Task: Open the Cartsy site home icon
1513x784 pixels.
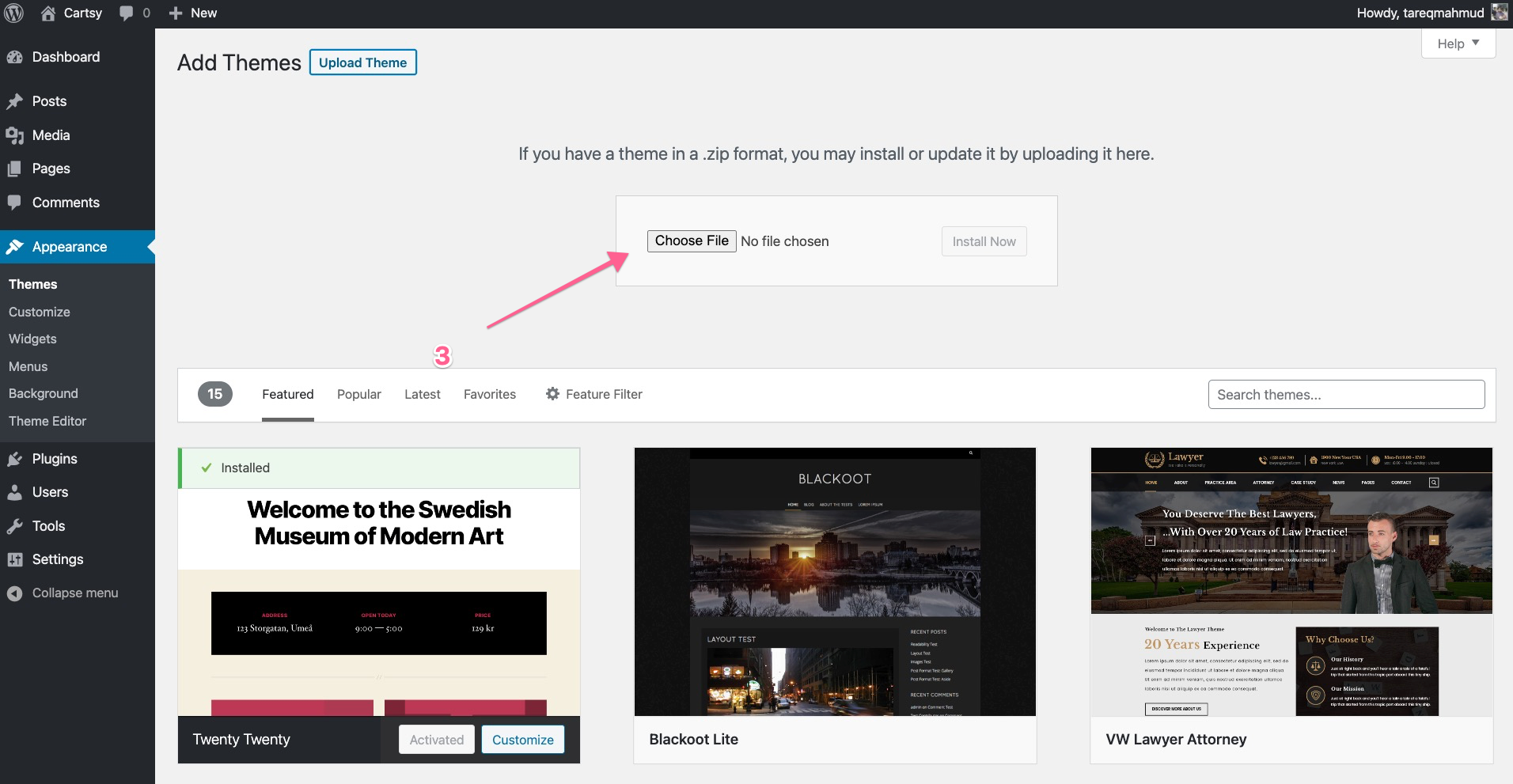Action: pos(48,13)
